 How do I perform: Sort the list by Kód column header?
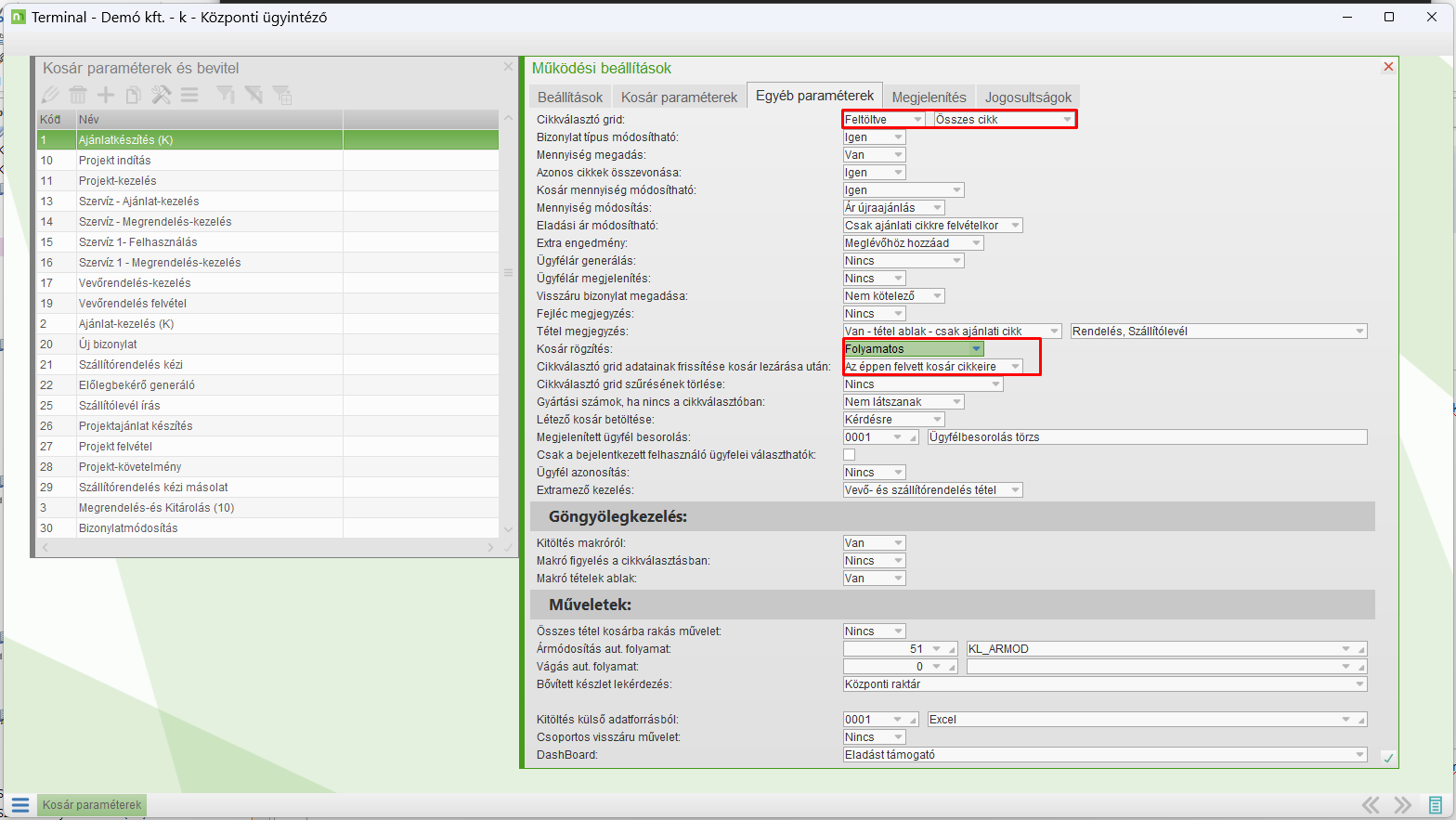click(x=56, y=120)
